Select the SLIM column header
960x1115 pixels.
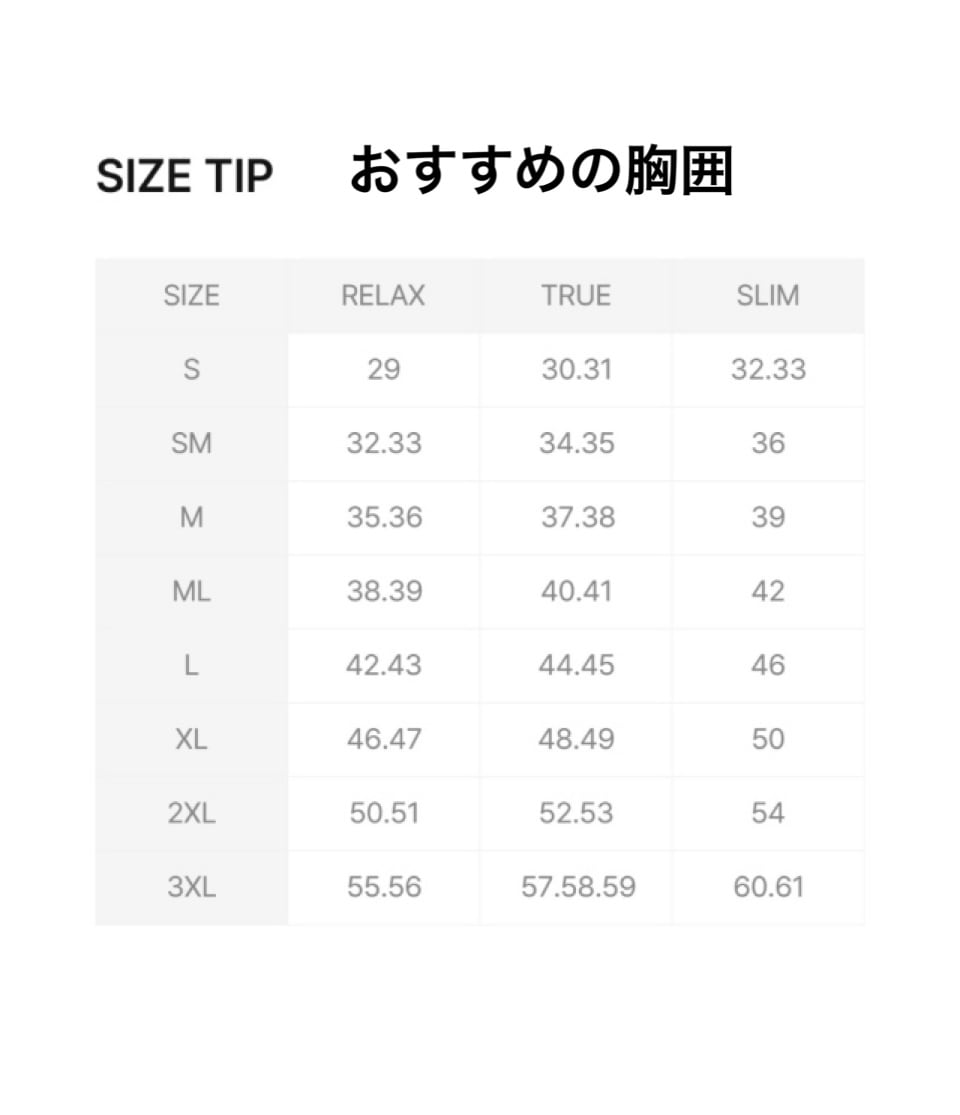[x=768, y=296]
